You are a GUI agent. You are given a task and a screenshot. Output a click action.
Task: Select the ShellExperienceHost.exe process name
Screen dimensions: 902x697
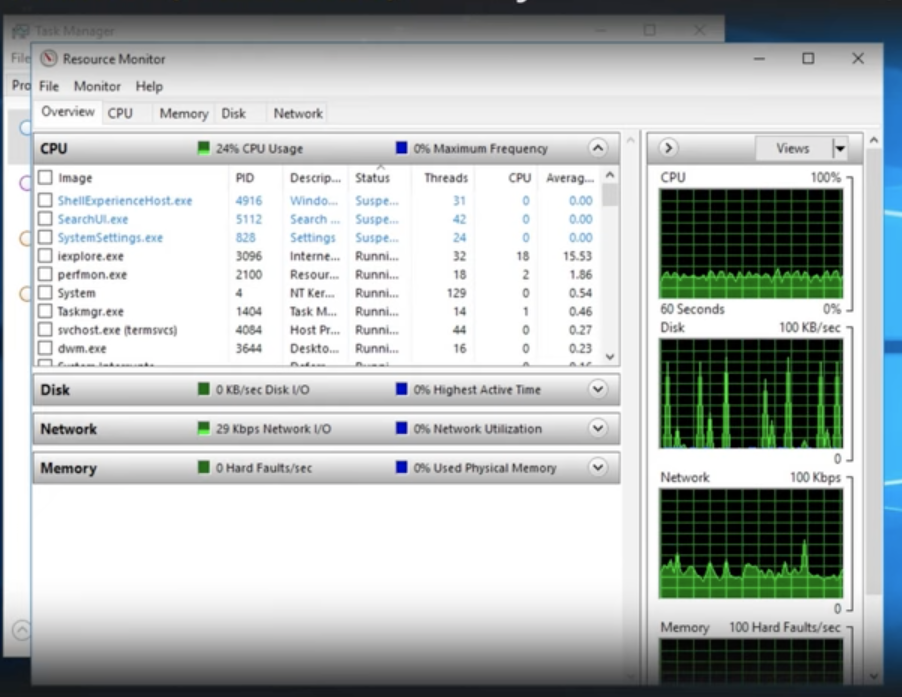pos(125,201)
